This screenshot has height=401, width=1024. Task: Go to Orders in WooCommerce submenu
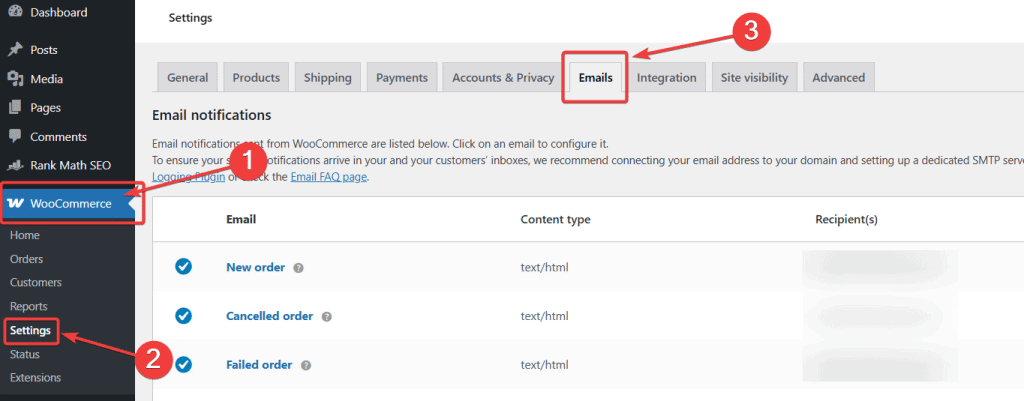[28, 259]
